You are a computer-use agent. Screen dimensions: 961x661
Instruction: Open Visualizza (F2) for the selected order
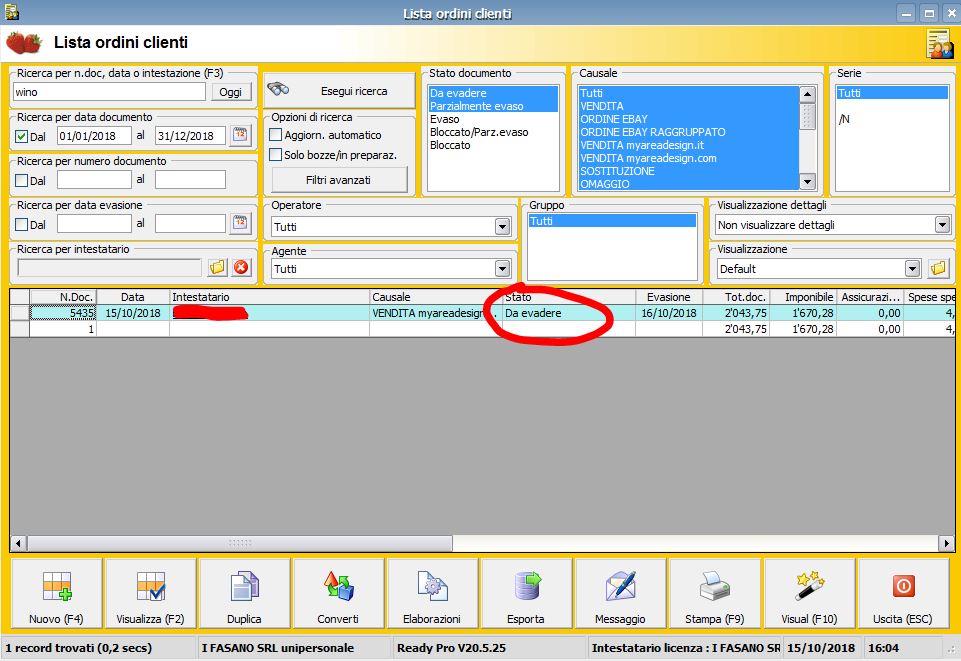(150, 593)
